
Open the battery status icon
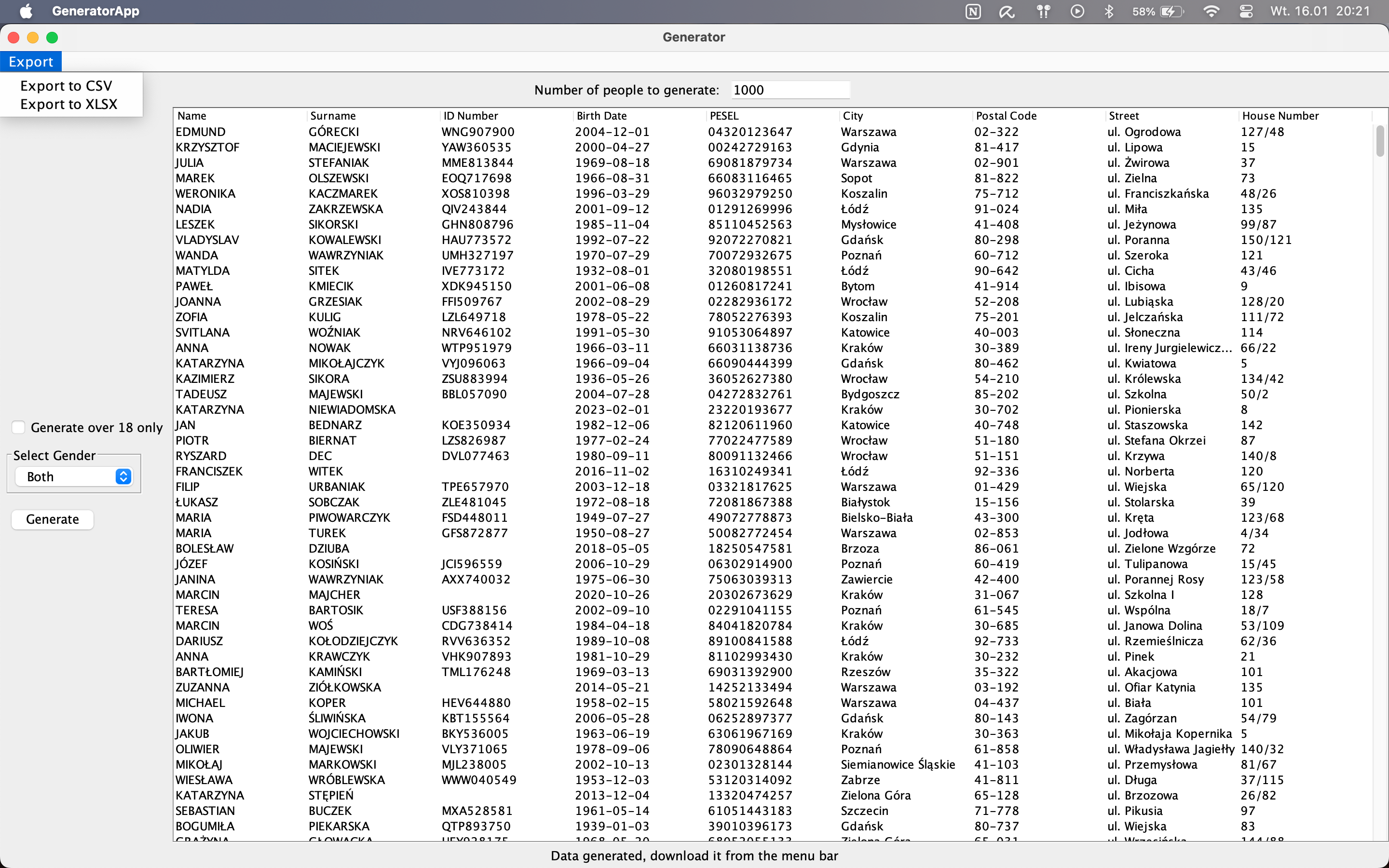pyautogui.click(x=1171, y=12)
